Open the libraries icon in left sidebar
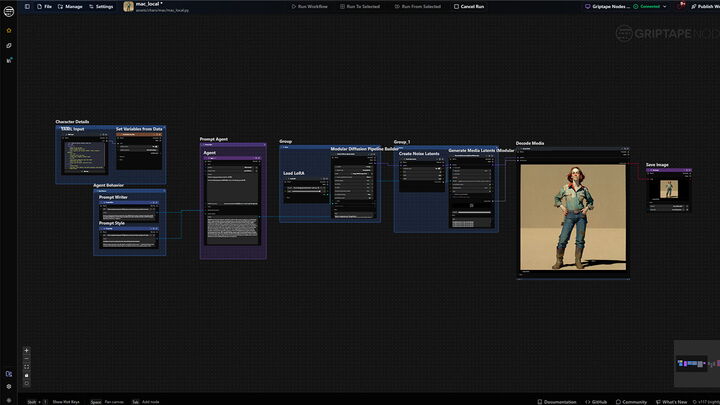 [x=9, y=45]
